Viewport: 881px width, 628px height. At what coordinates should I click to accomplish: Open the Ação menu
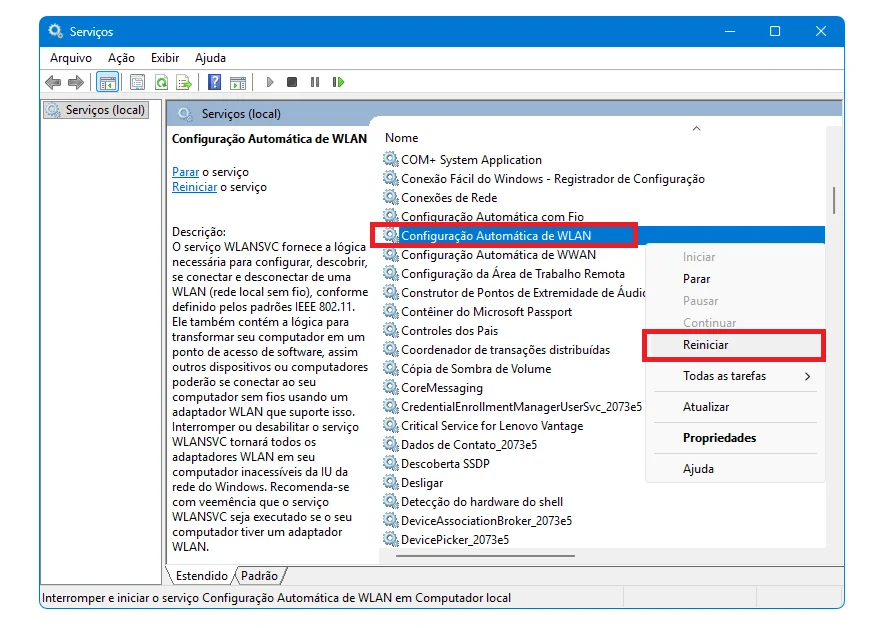[x=121, y=58]
